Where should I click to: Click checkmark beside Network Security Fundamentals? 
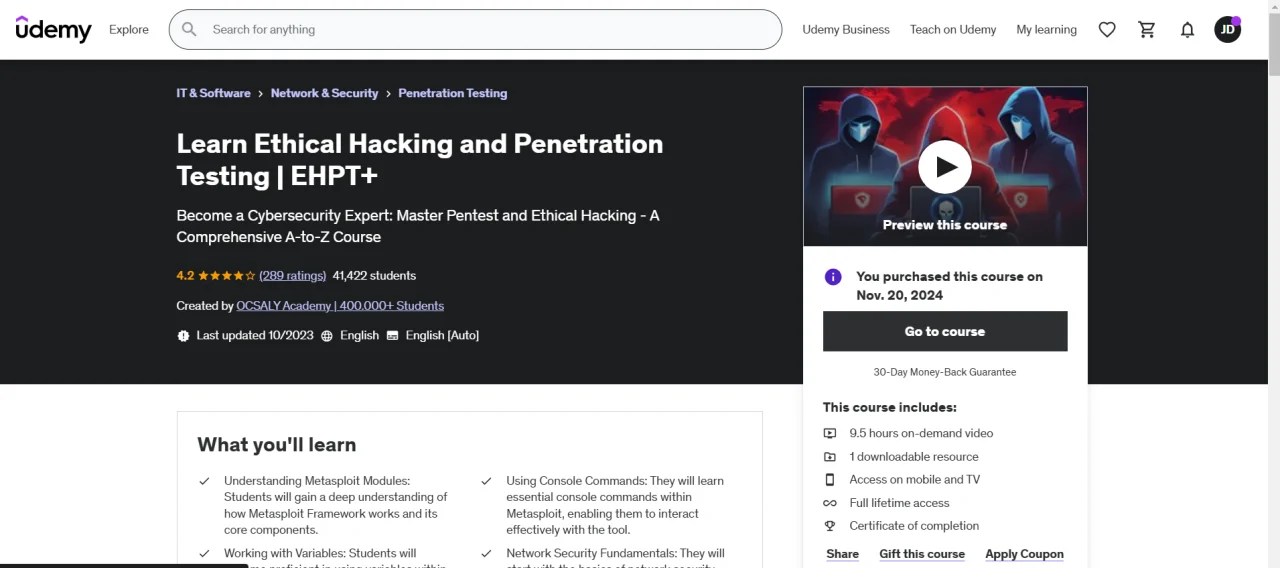coord(486,553)
